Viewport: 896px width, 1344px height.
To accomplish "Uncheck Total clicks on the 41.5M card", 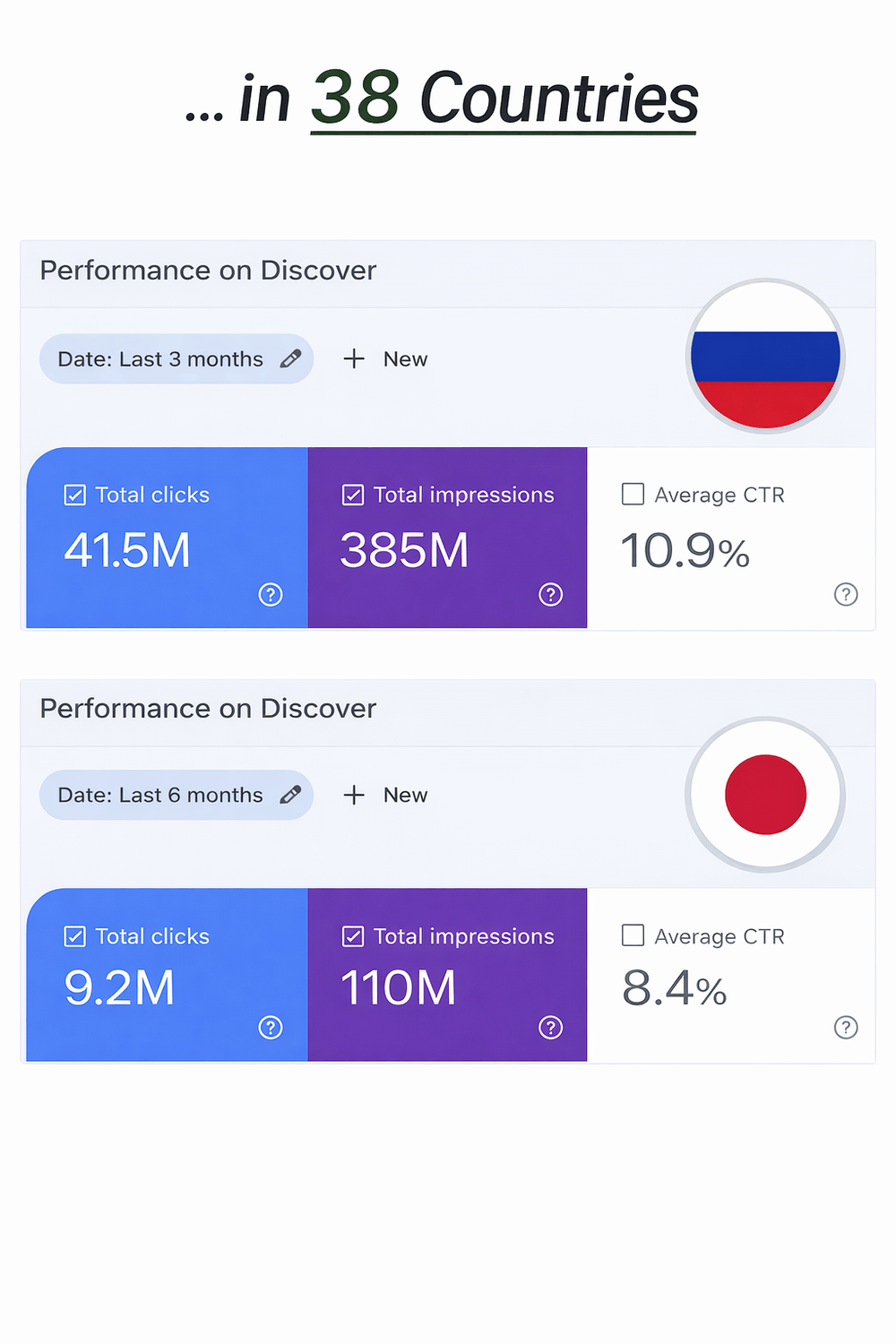I will click(75, 495).
